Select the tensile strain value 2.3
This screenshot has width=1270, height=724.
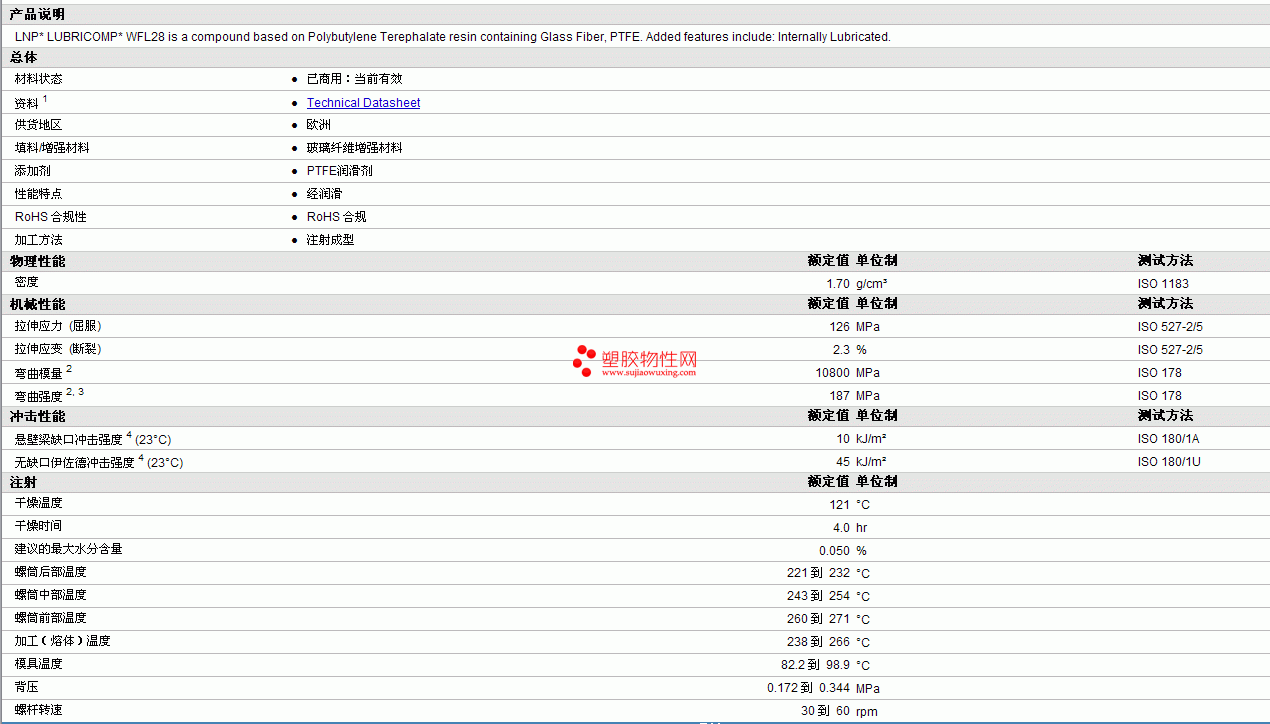(841, 350)
